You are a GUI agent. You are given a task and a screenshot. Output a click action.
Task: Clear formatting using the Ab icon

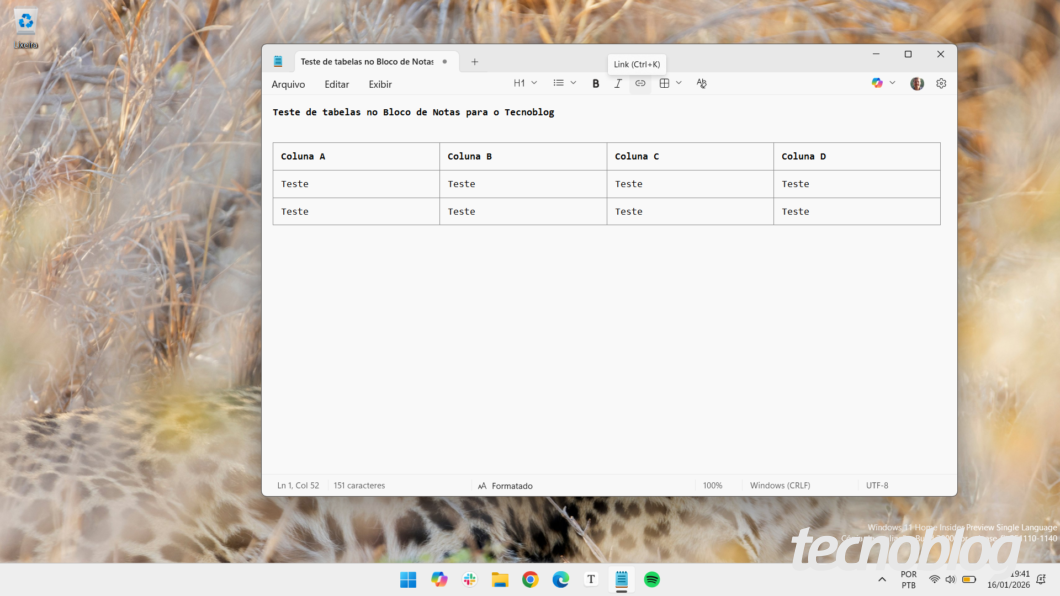(x=701, y=83)
